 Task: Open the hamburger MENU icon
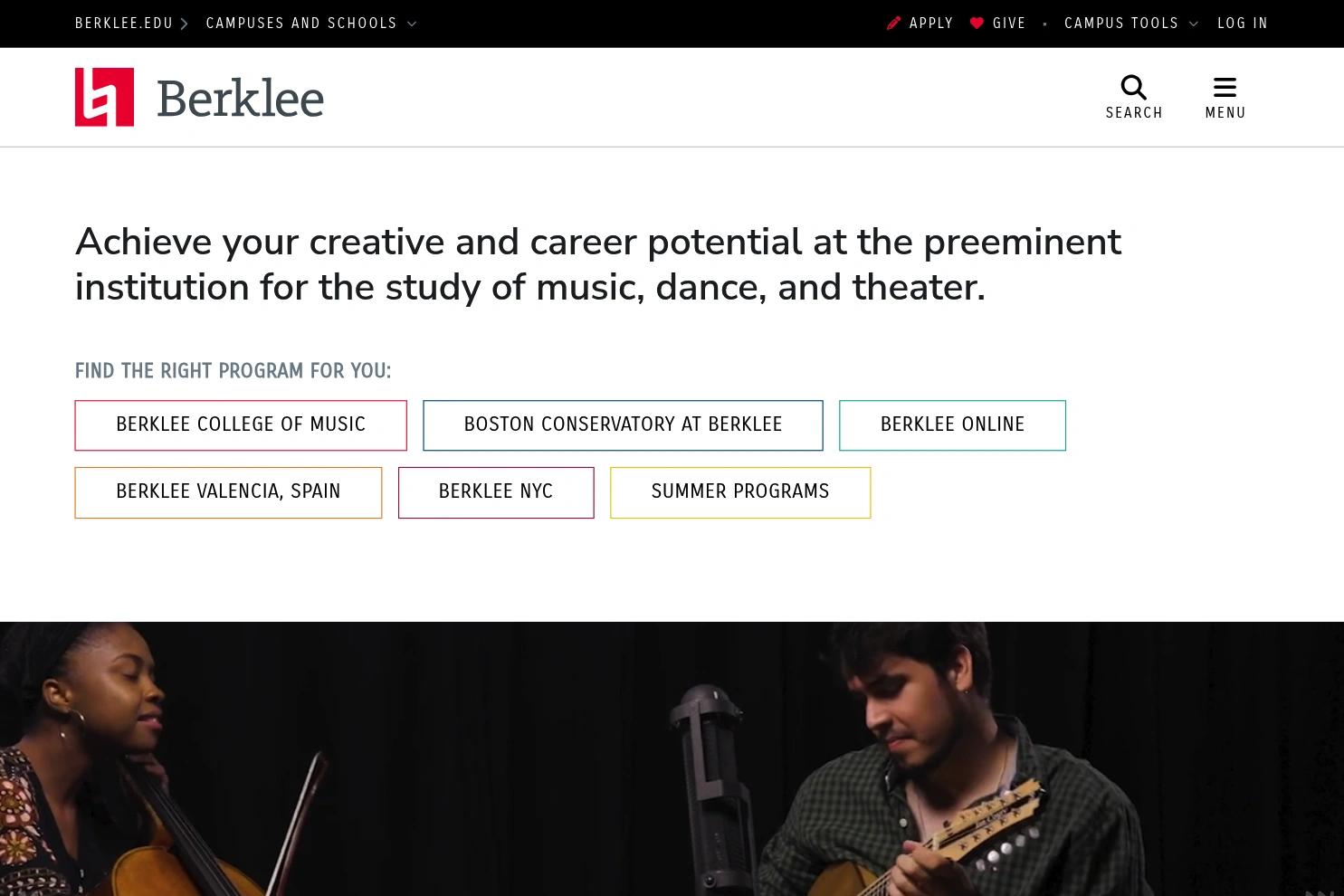(1225, 88)
